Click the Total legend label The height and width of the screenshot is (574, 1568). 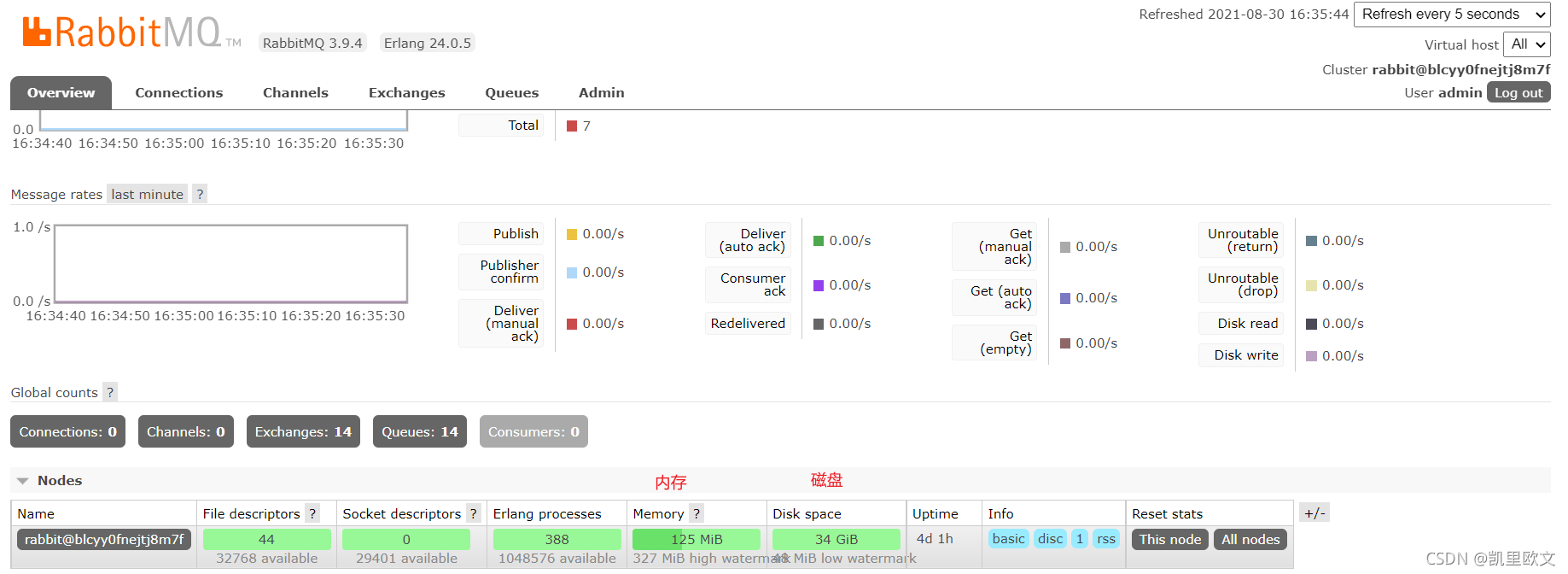point(501,125)
